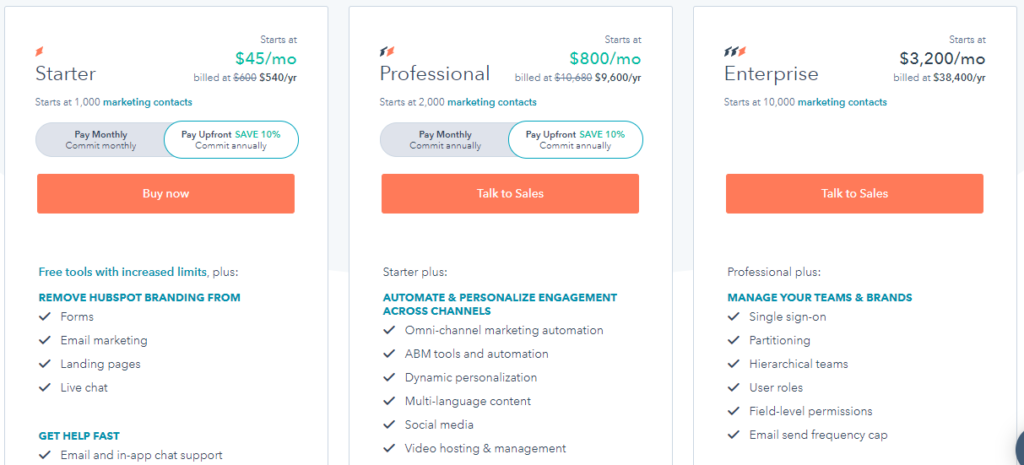
Task: Select Pay Upfront for the Starter plan
Action: tap(231, 140)
